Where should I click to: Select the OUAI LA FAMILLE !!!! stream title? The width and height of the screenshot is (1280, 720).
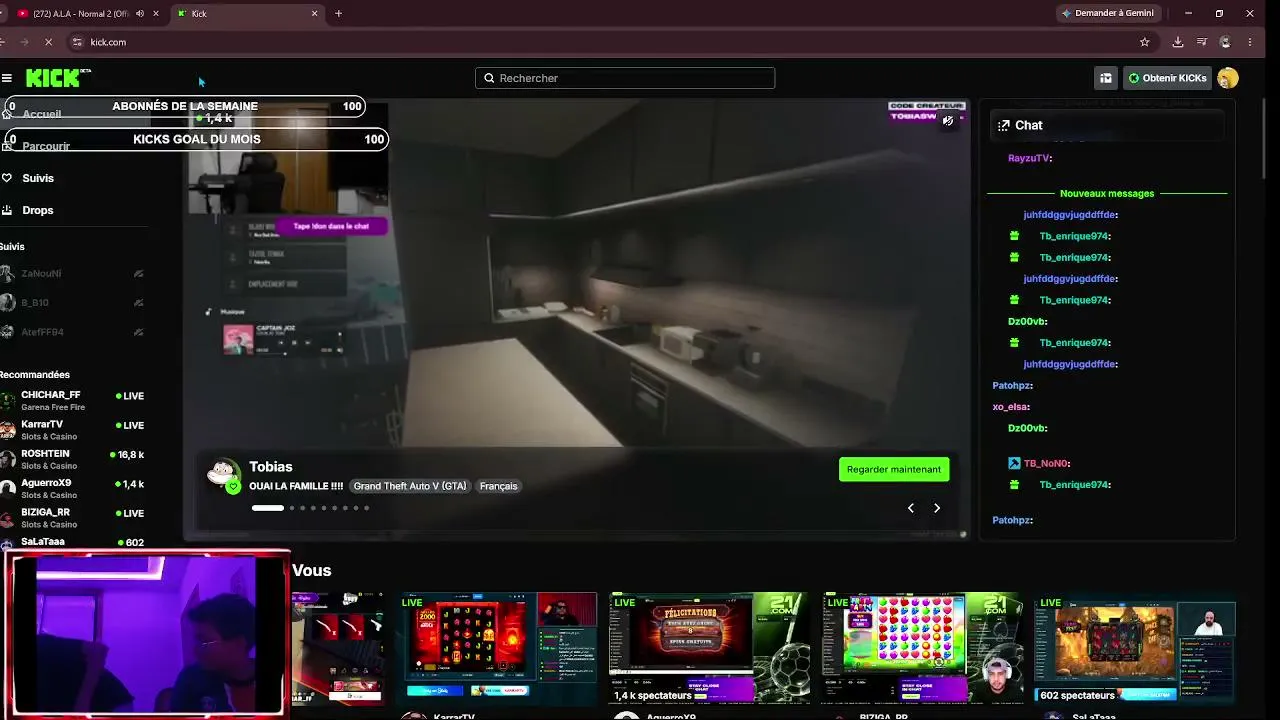point(296,486)
